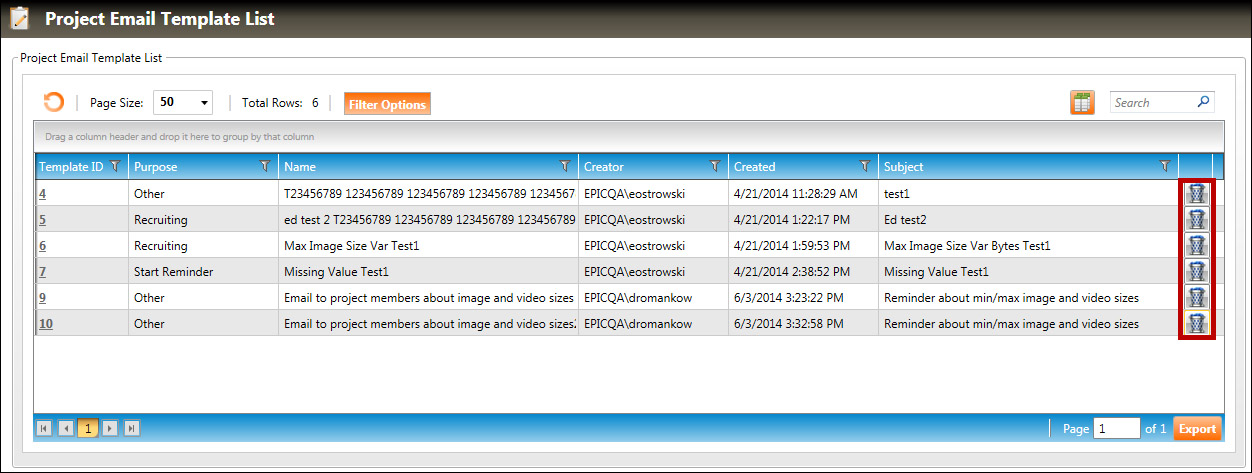Click the Export button

click(1196, 429)
